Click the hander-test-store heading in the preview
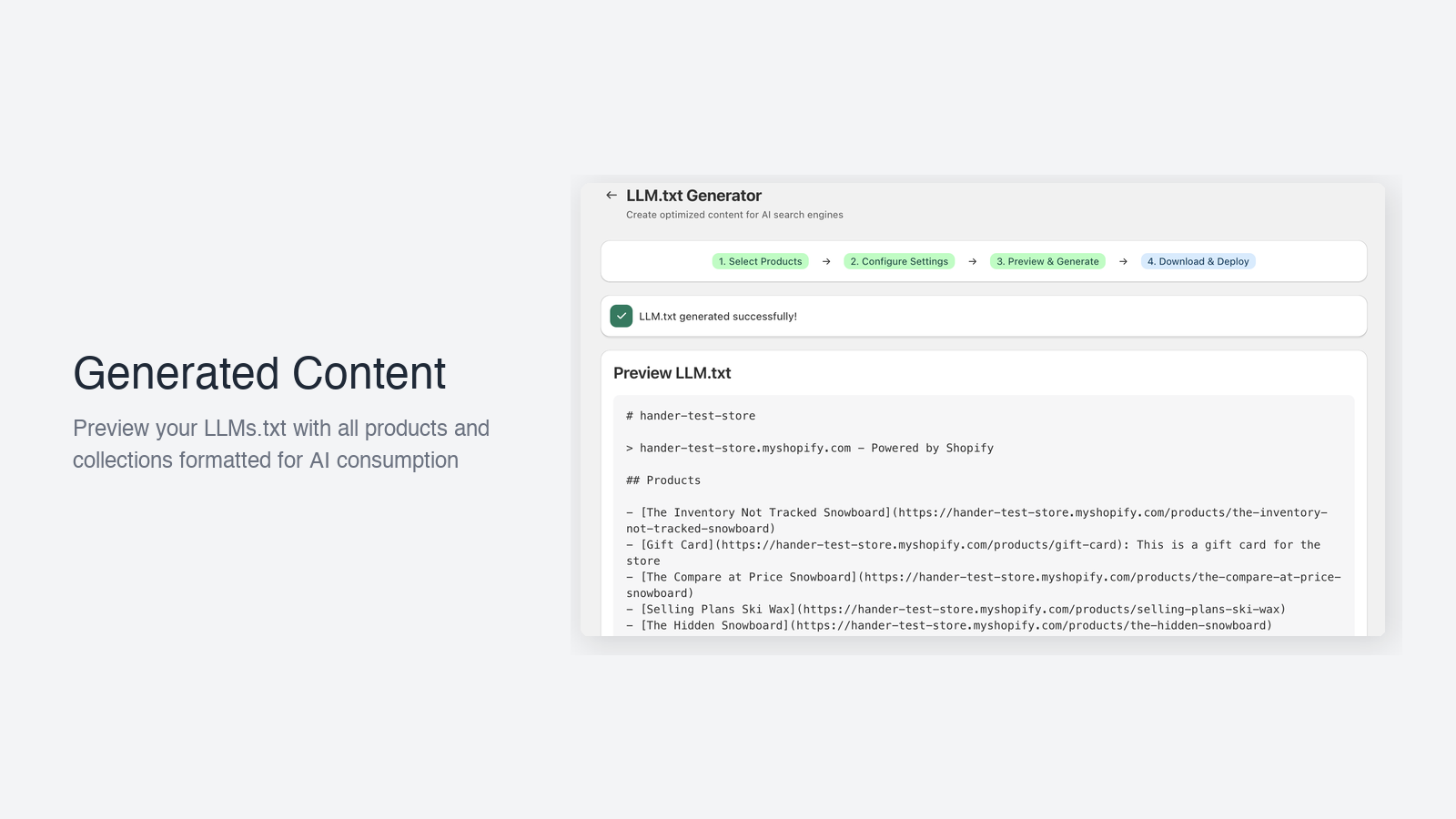The width and height of the screenshot is (1456, 819). pos(689,415)
